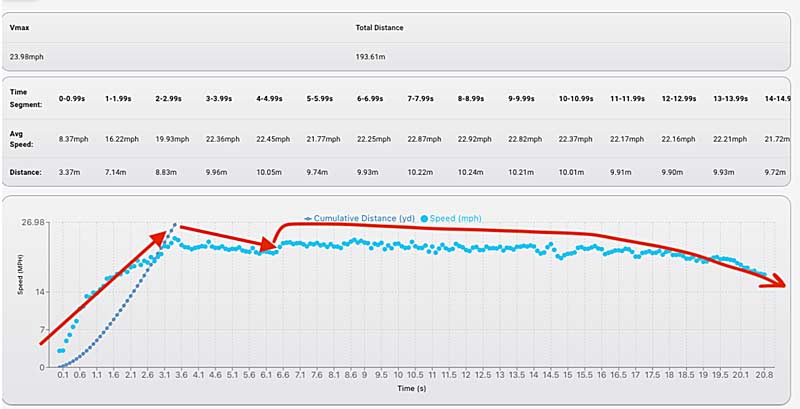Select the 9.90m distance cell
The height and width of the screenshot is (409, 800).
click(672, 172)
